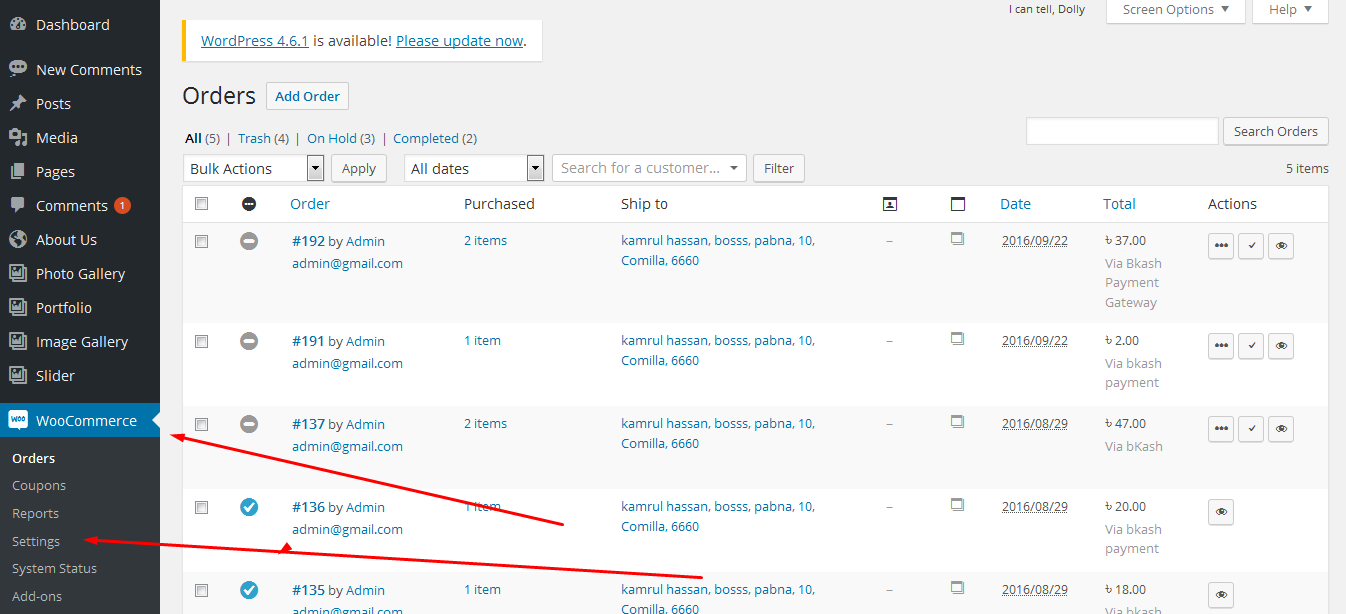Viewport: 1346px width, 614px height.
Task: Click the customer message column header icon
Action: click(890, 204)
